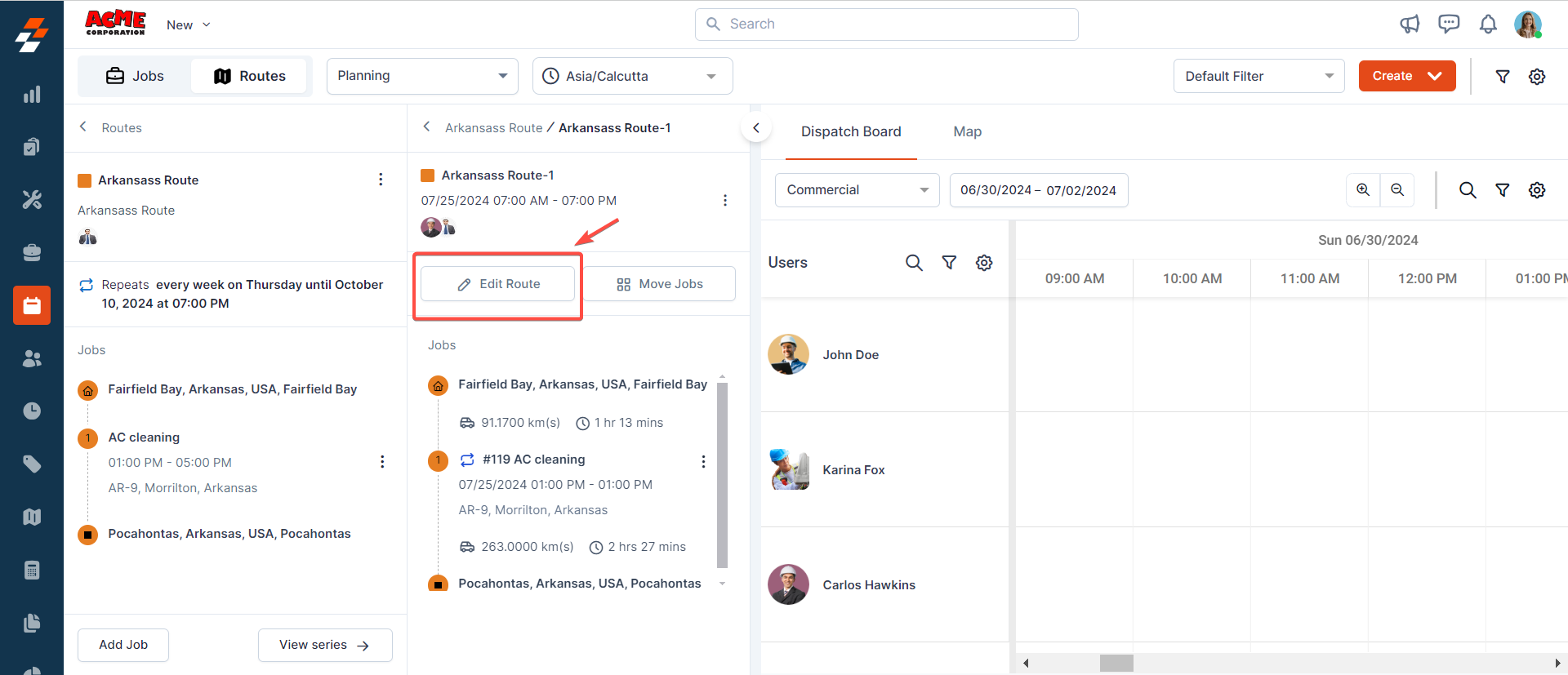The image size is (1568, 675).
Task: Open the Users filter funnel icon
Action: (x=949, y=263)
